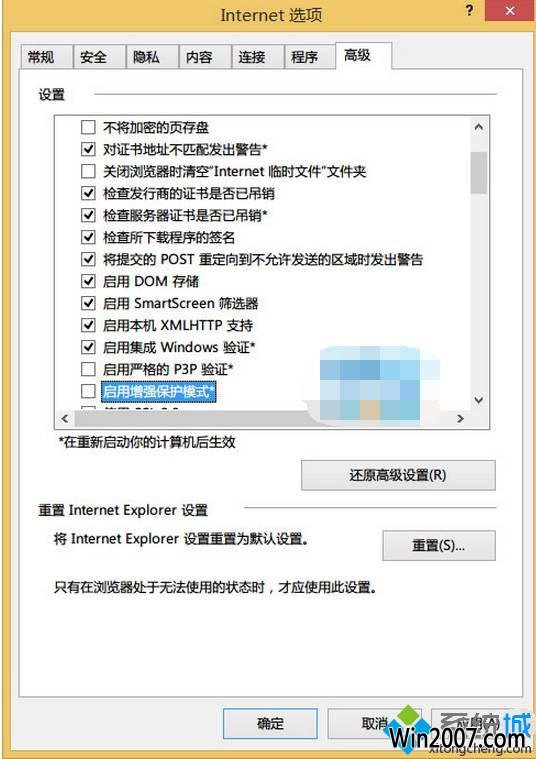536x759 pixels.
Task: Click the horizontal scroll right arrow
Action: click(x=460, y=418)
